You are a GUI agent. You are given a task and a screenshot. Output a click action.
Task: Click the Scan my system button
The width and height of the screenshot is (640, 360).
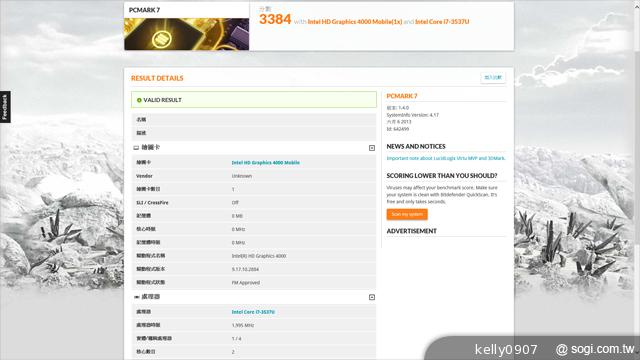click(407, 214)
